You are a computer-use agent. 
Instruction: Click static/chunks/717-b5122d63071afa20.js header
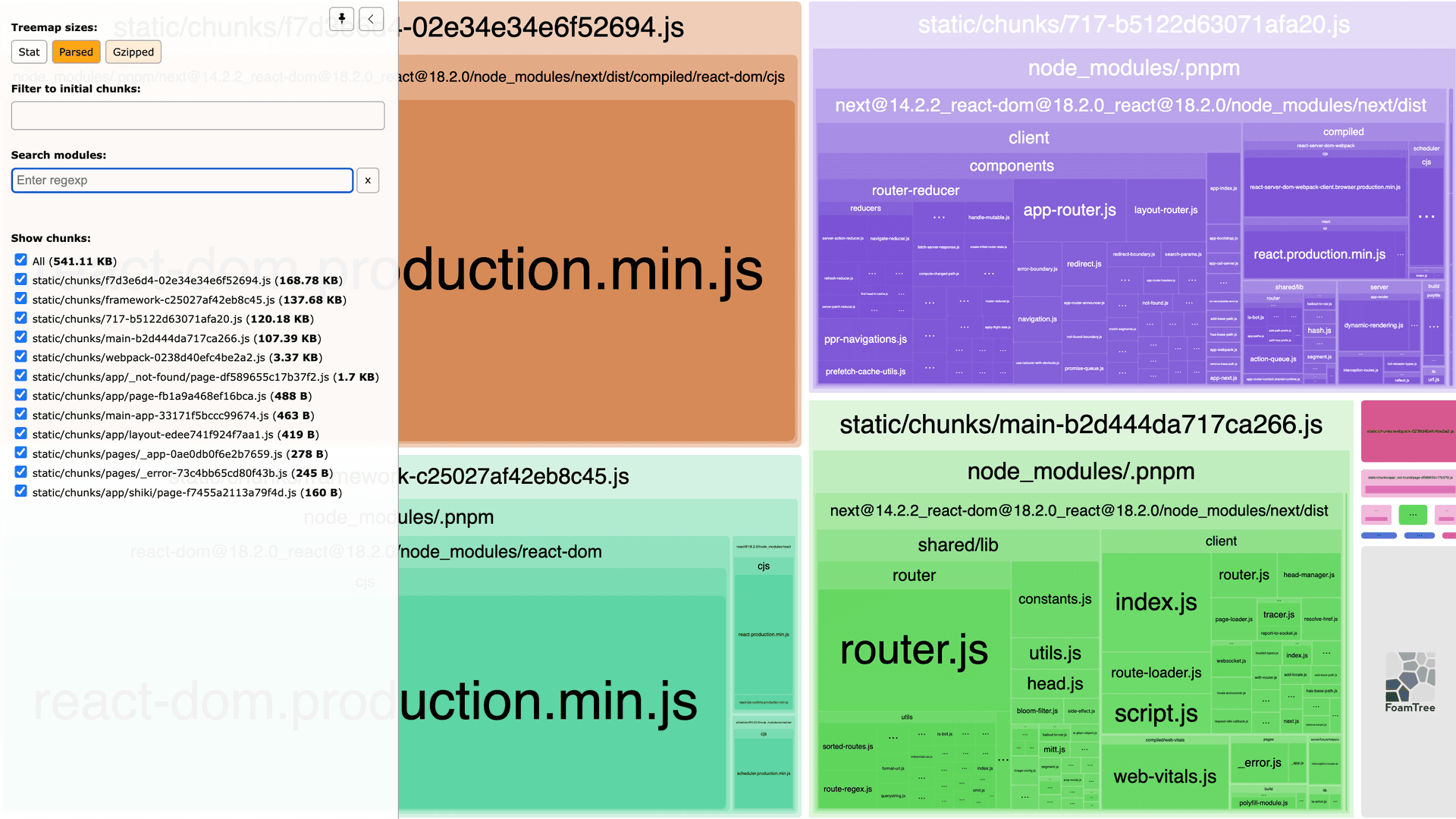[1134, 25]
